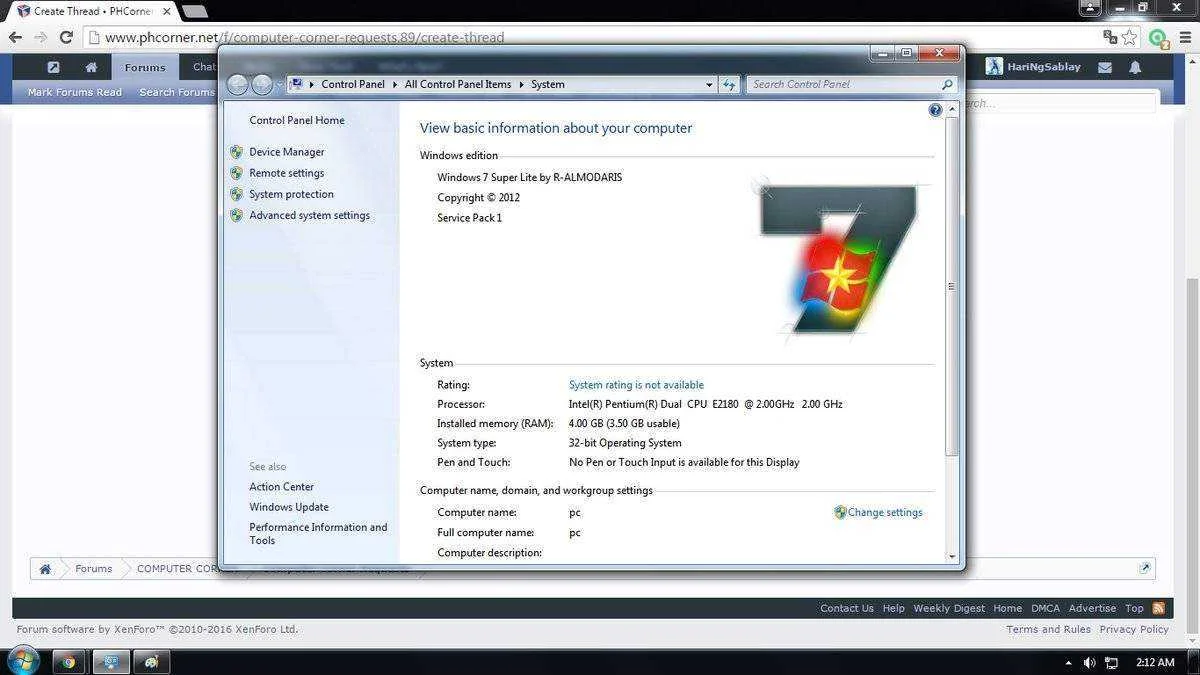Click the breadcrumb home icon on forum page

click(x=45, y=568)
